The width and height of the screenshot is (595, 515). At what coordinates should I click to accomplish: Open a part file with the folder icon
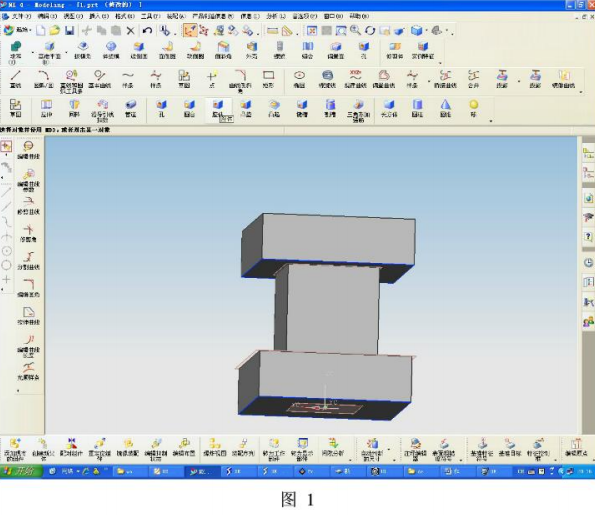coord(55,31)
